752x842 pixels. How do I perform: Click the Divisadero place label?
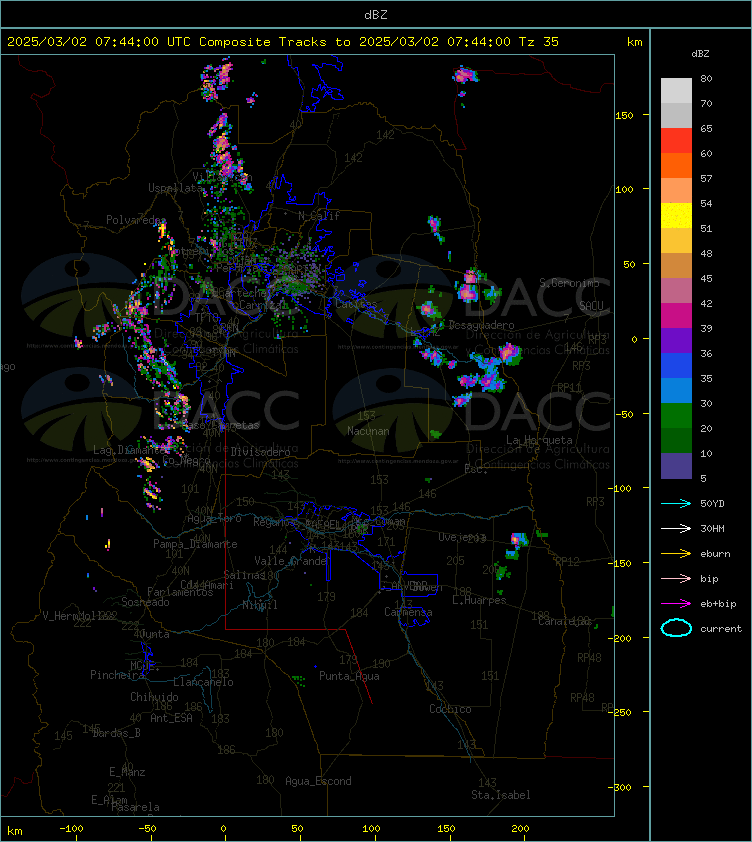pyautogui.click(x=261, y=452)
